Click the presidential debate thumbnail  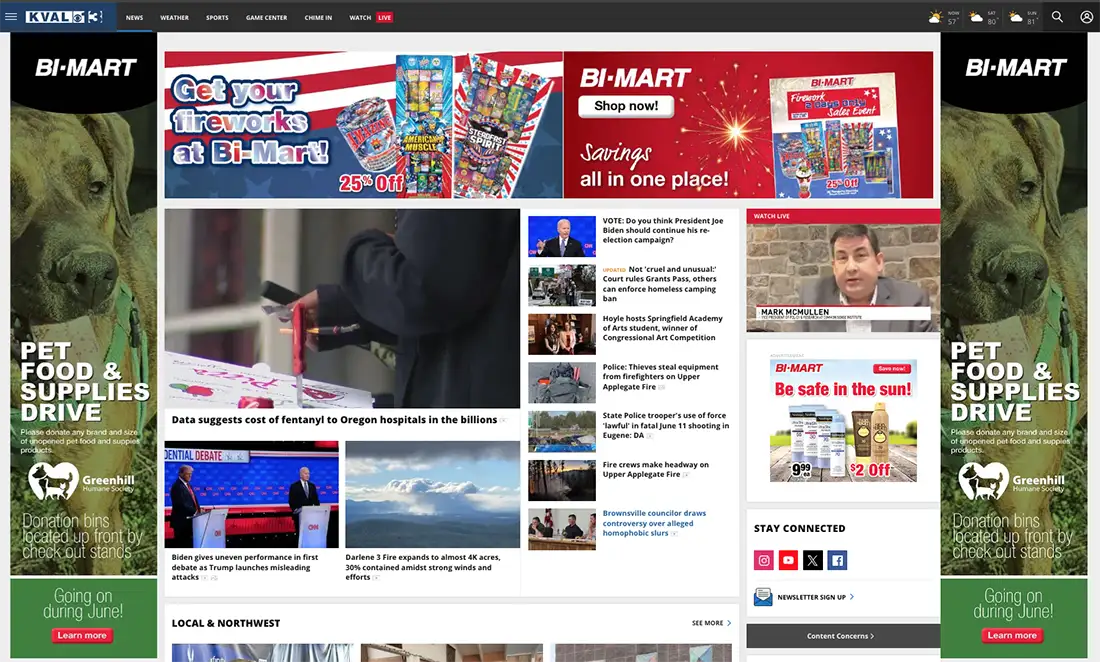click(251, 494)
